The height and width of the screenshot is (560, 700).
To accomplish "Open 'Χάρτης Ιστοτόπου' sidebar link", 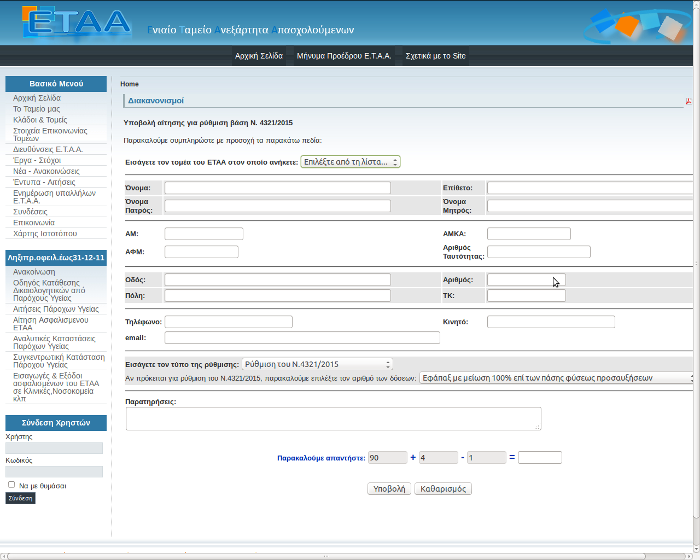I will (x=45, y=234).
